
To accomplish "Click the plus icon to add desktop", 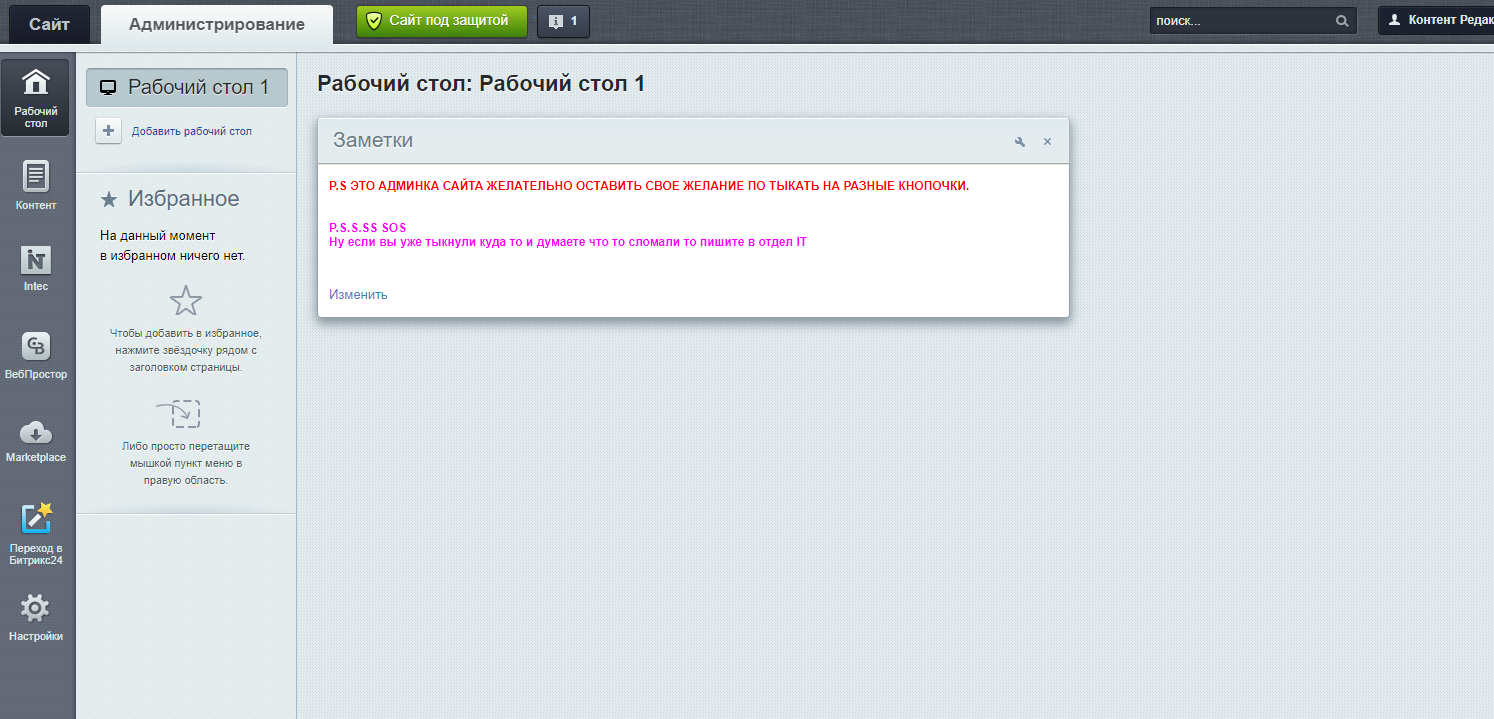I will pyautogui.click(x=108, y=131).
